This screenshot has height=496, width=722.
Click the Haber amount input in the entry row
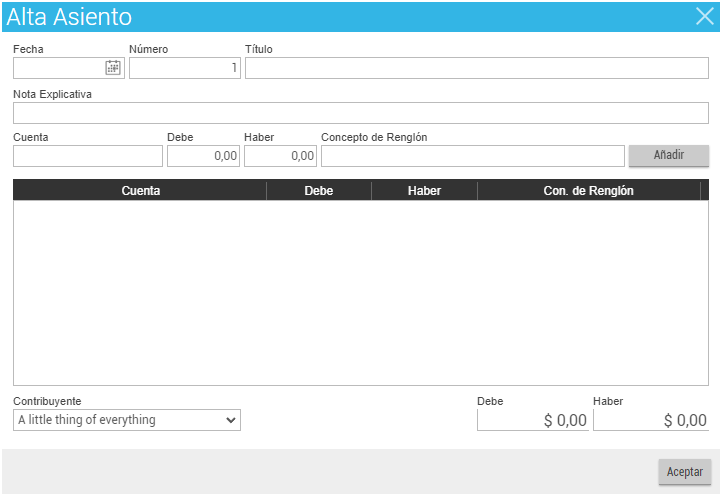coord(280,156)
